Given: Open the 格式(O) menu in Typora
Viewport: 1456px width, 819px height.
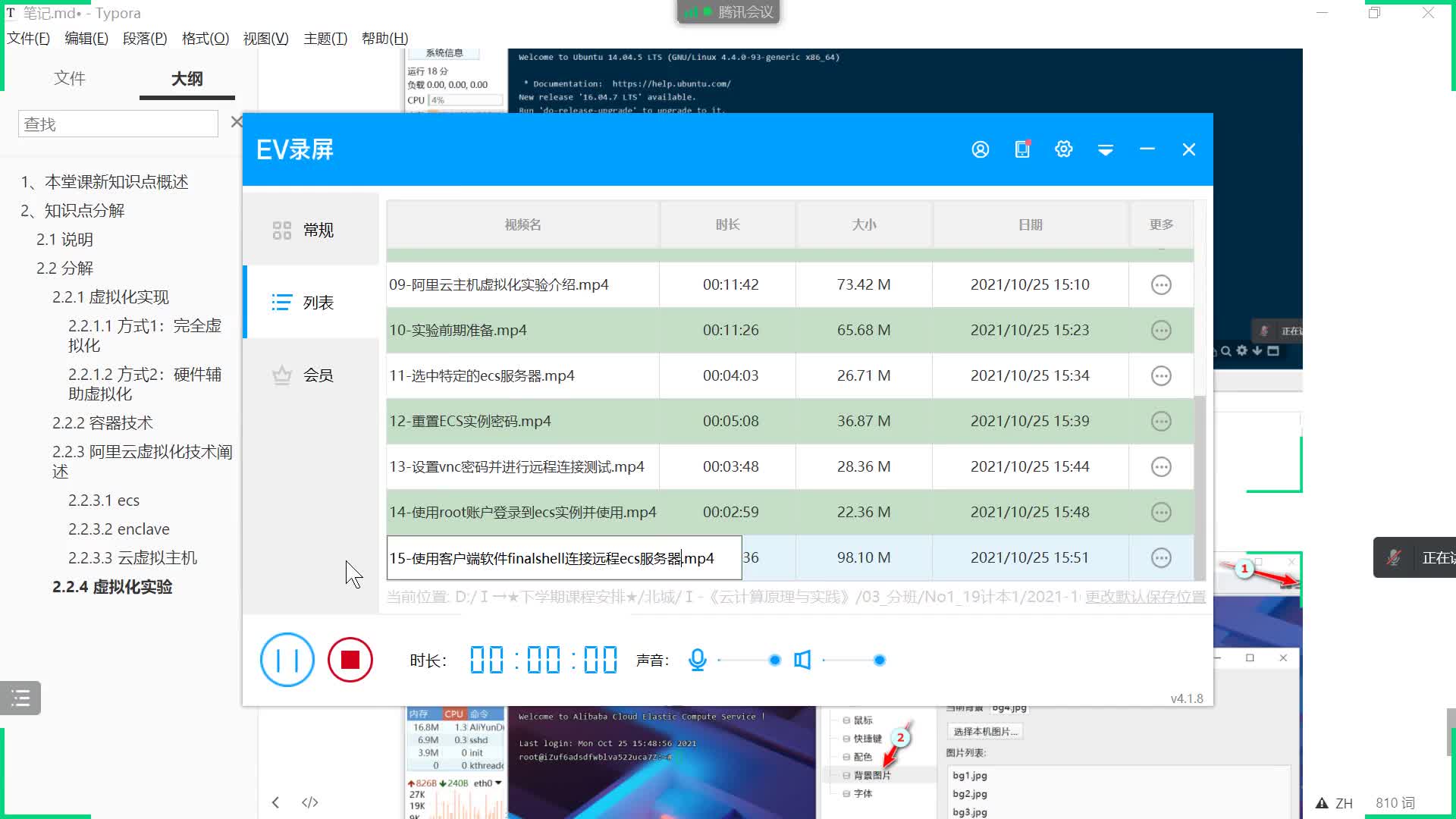Looking at the screenshot, I should point(206,38).
